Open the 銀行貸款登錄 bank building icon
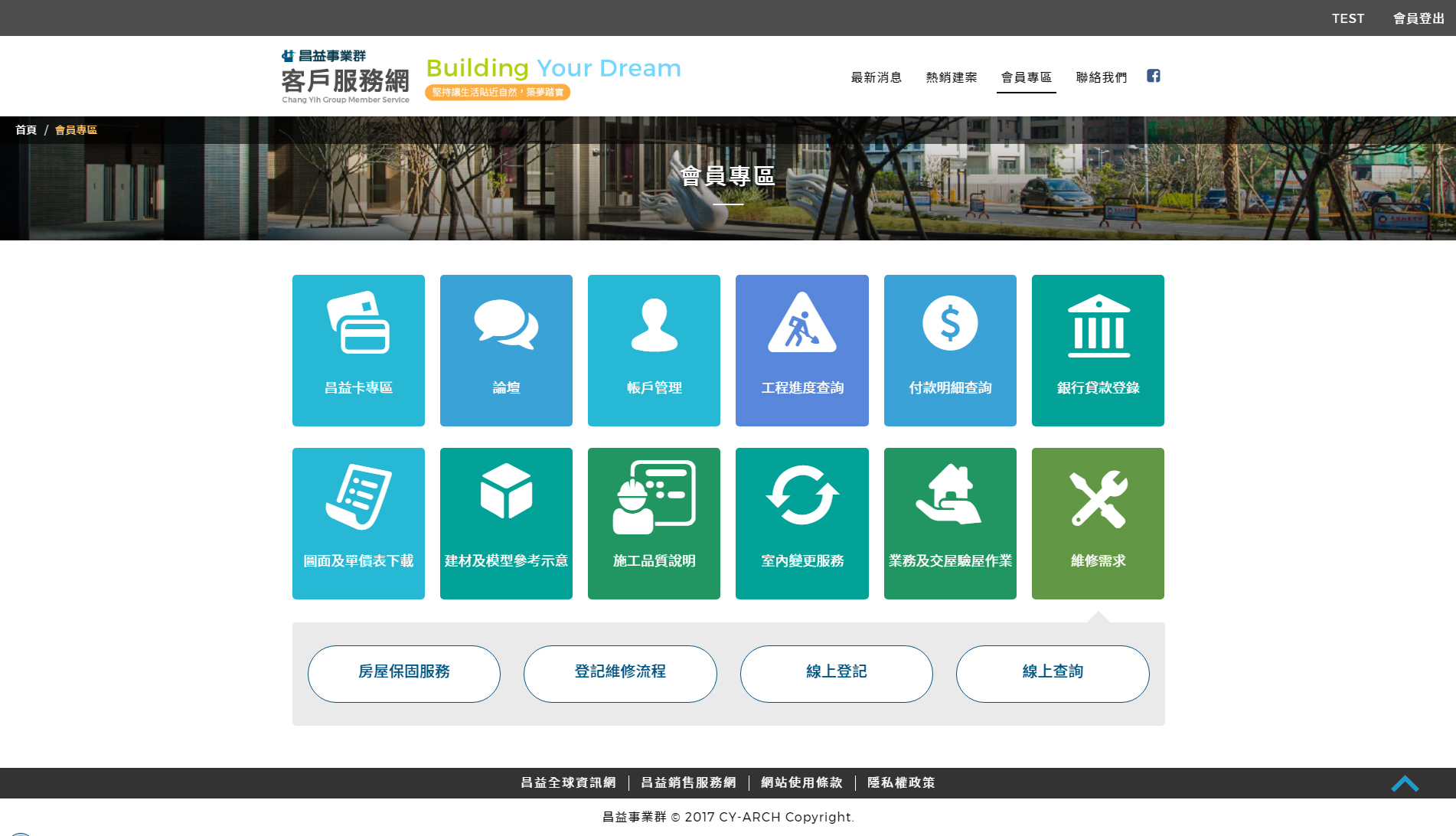Image resolution: width=1456 pixels, height=836 pixels. click(1099, 325)
